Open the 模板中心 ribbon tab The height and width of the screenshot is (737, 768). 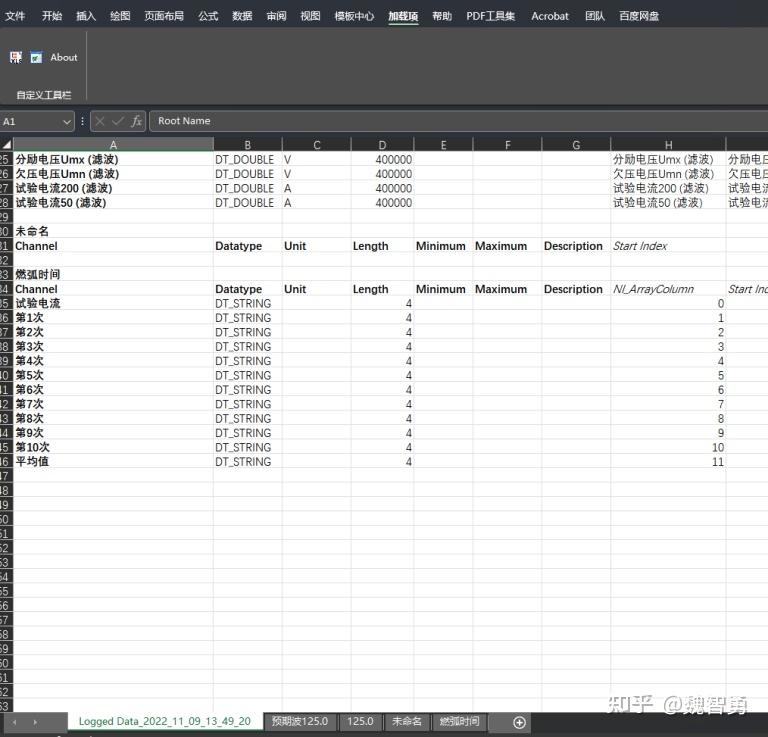(x=354, y=16)
